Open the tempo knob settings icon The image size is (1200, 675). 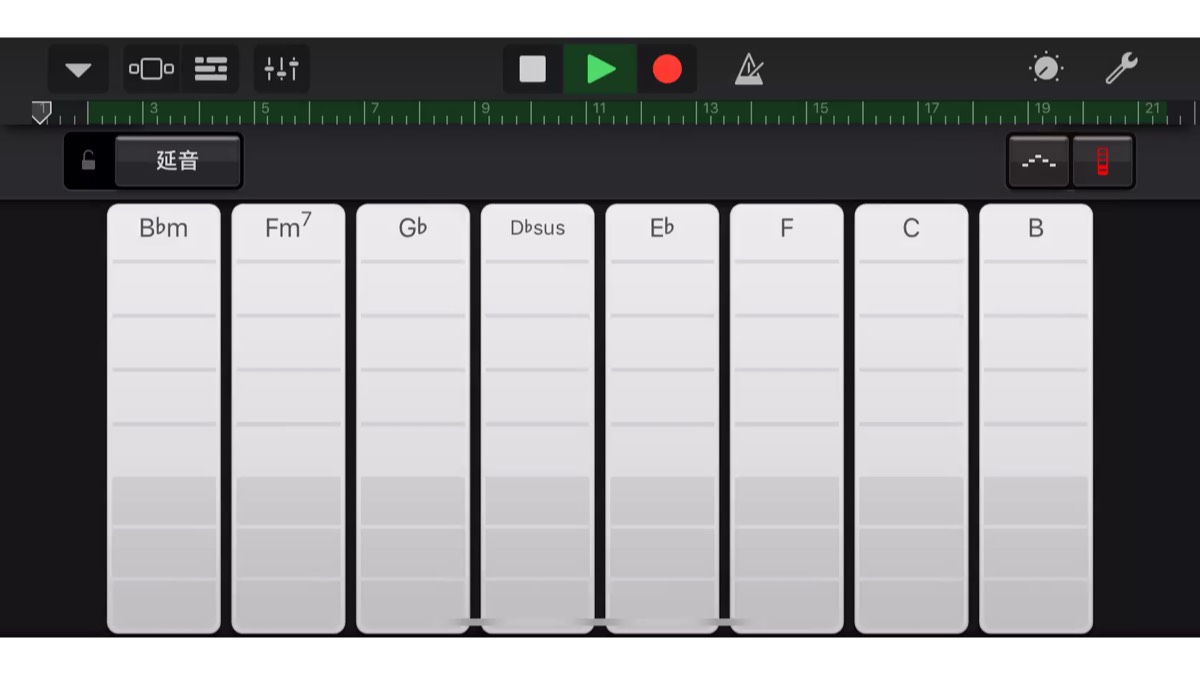click(x=1046, y=69)
